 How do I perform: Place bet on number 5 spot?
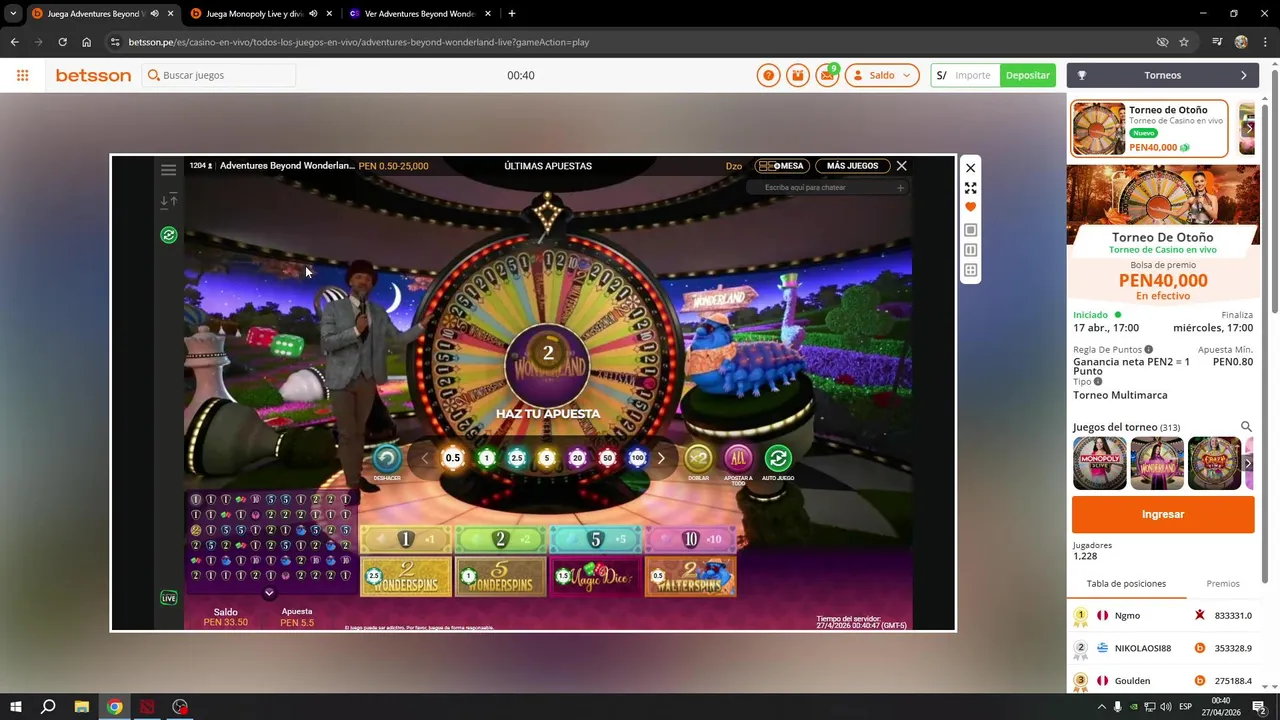tap(596, 539)
